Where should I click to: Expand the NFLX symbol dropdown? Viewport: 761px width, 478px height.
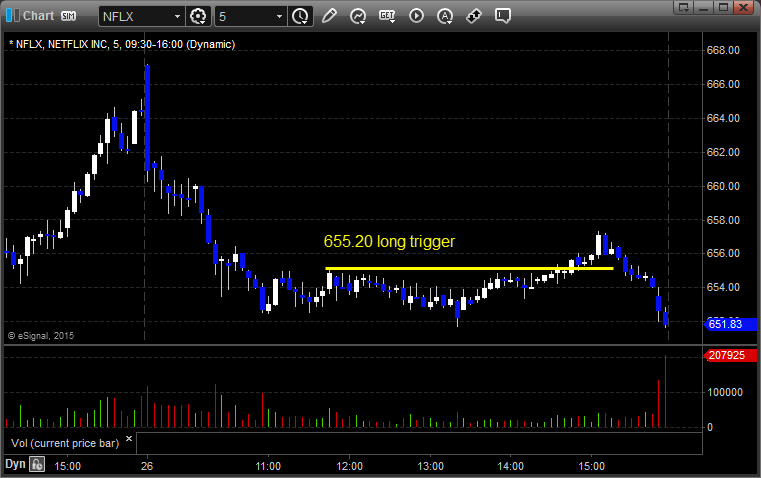(x=177, y=16)
